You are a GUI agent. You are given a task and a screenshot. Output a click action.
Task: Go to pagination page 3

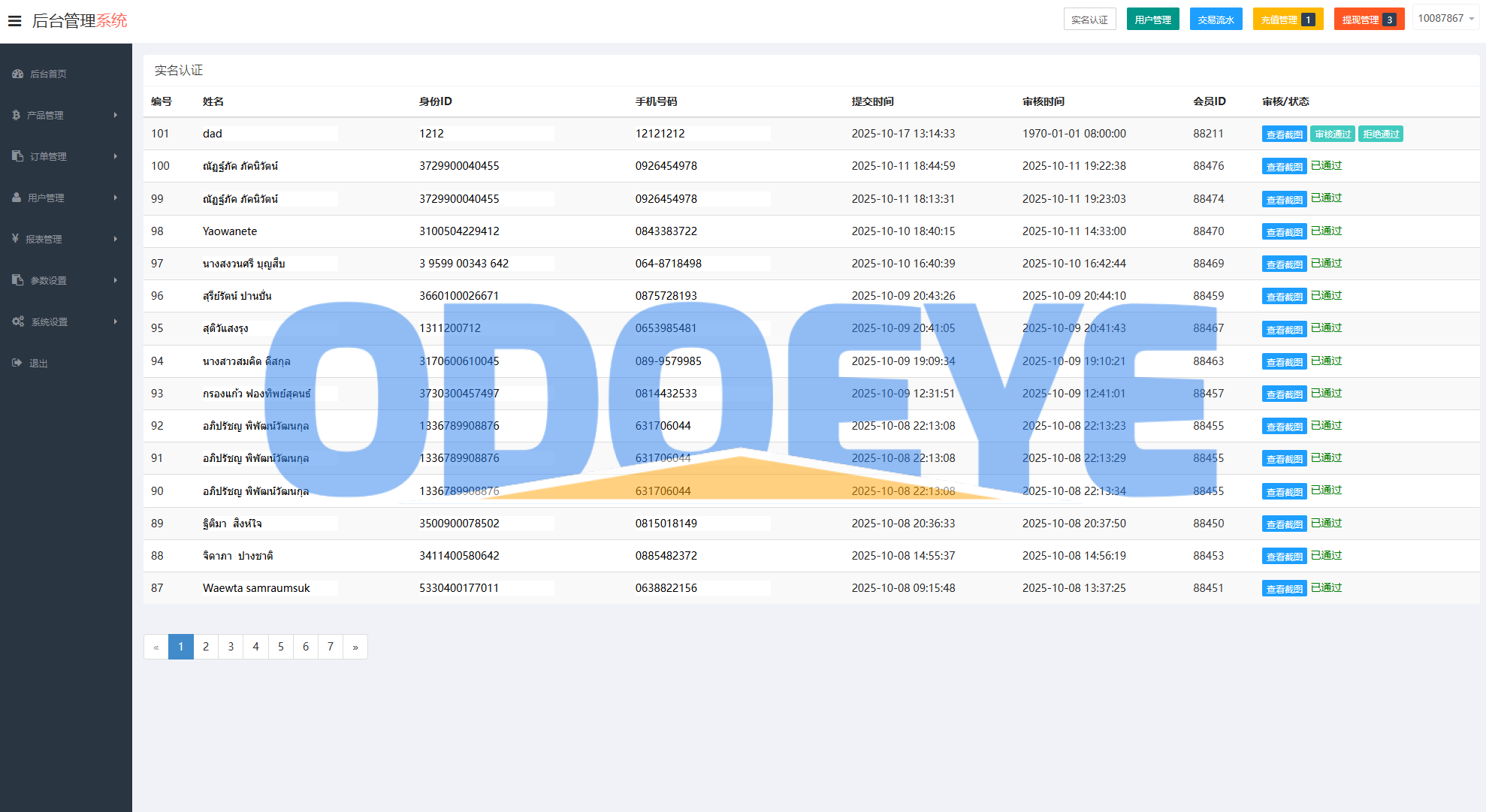coord(231,647)
